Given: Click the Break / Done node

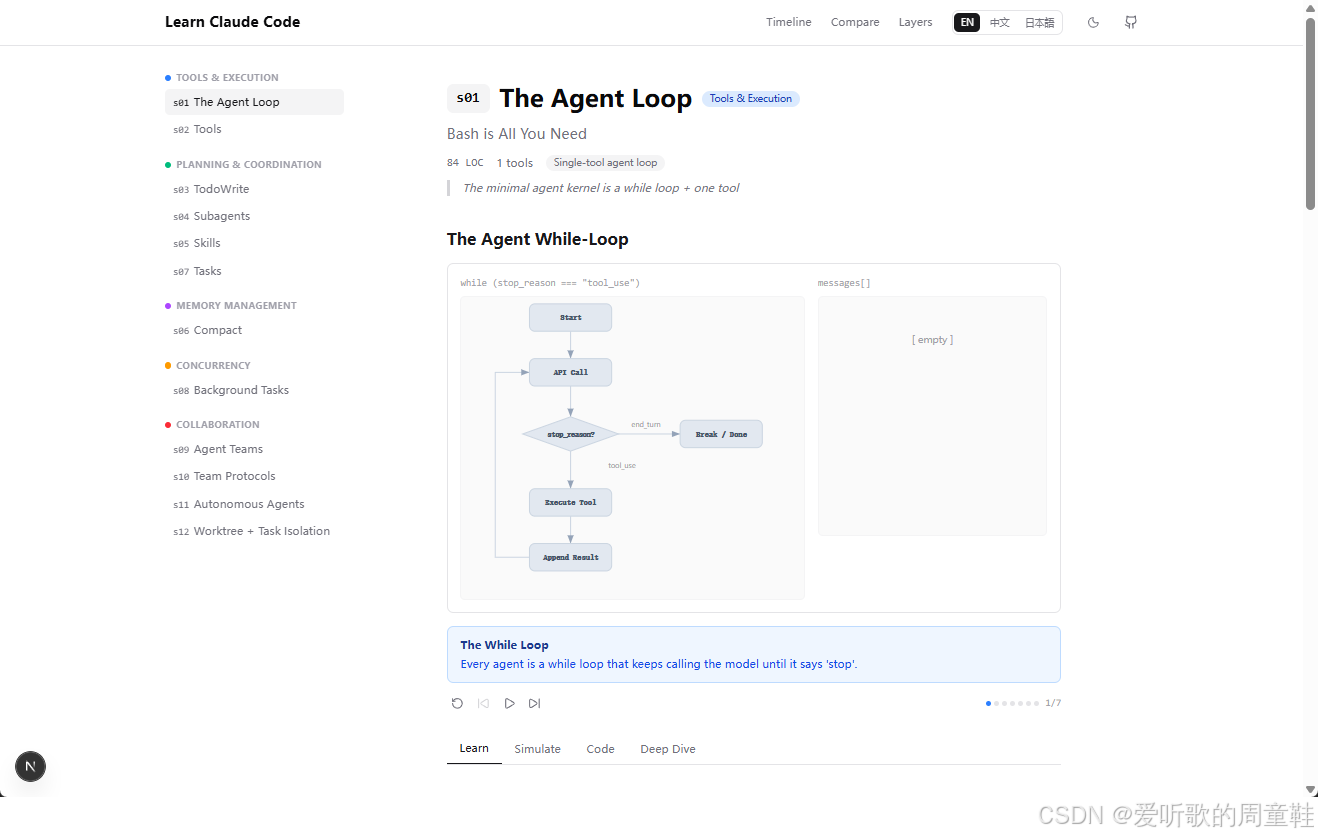Looking at the screenshot, I should [x=721, y=434].
